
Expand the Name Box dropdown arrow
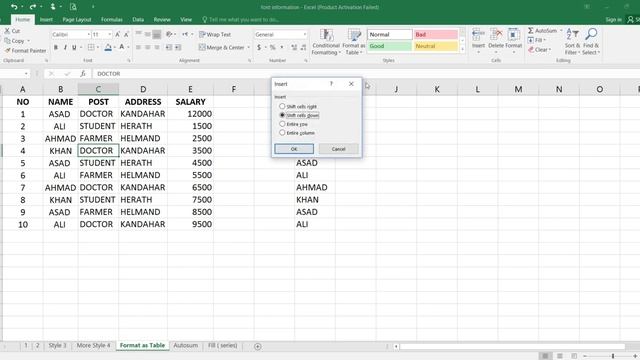coord(26,73)
